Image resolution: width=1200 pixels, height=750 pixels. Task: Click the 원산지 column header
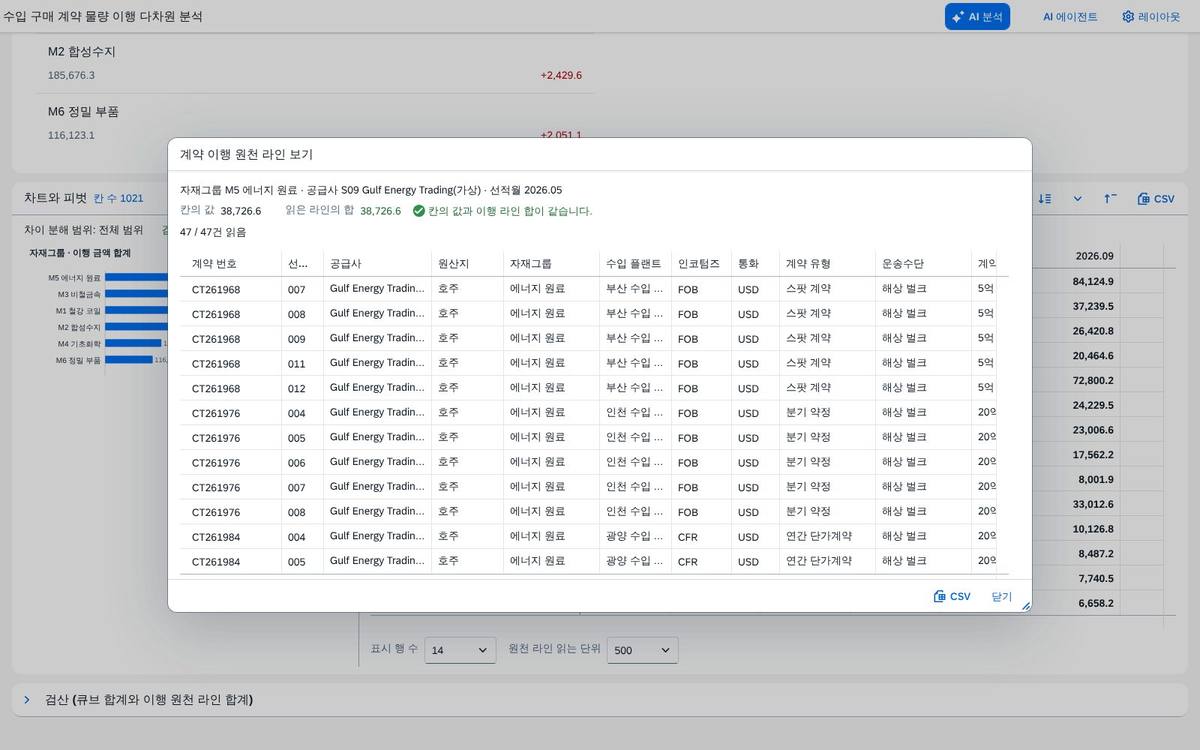point(467,264)
